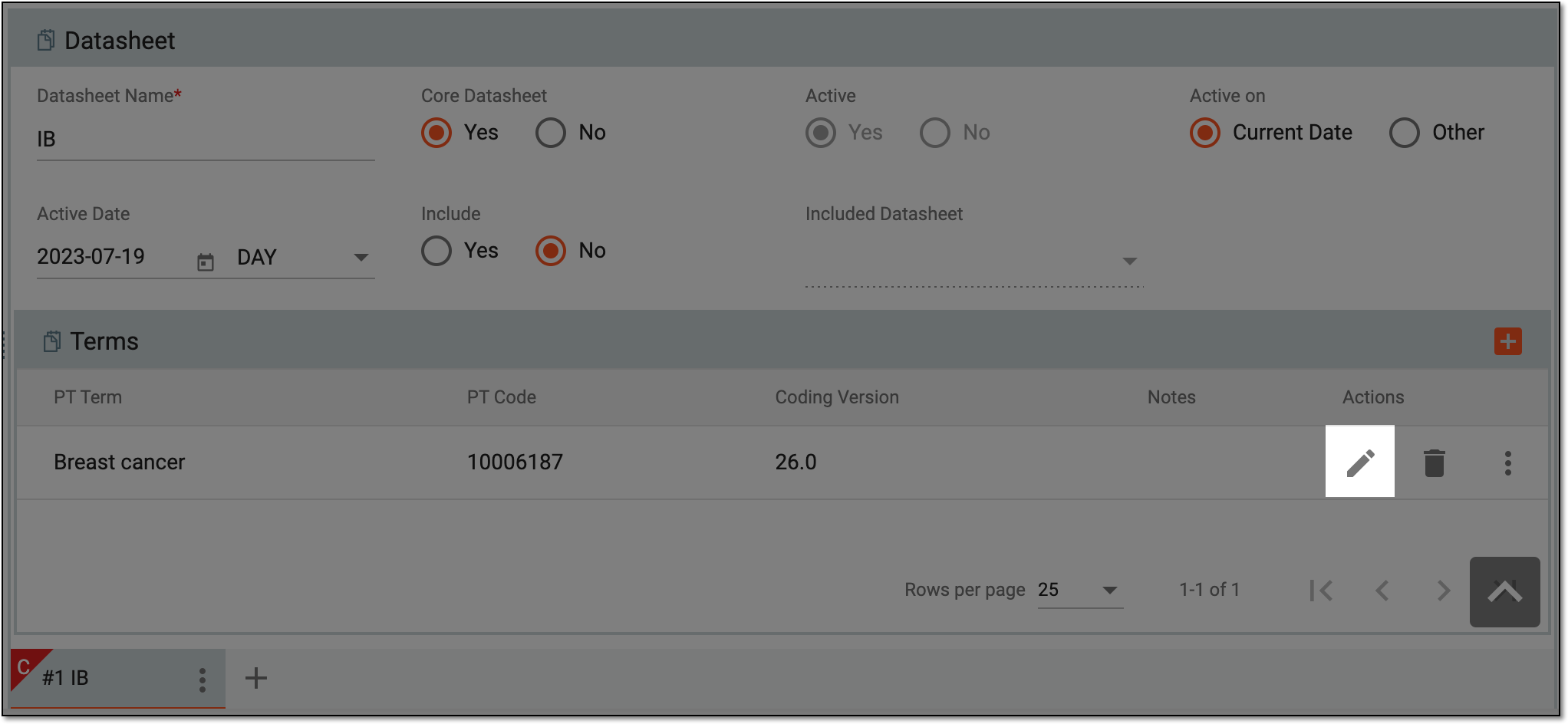Click the Terms section clipboard icon
The image size is (1568, 724).
coord(51,341)
